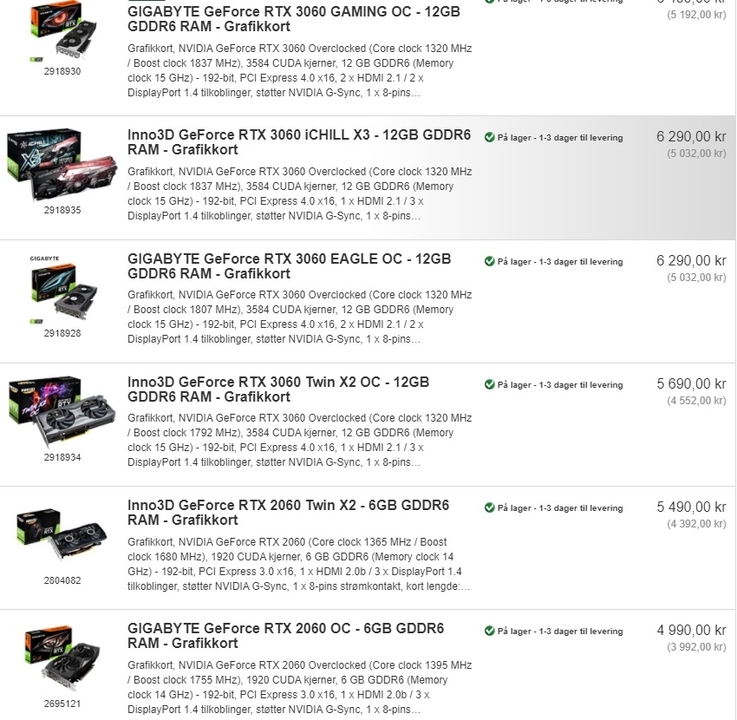Click green in-stock checkmark for iCHILL X3

(489, 137)
